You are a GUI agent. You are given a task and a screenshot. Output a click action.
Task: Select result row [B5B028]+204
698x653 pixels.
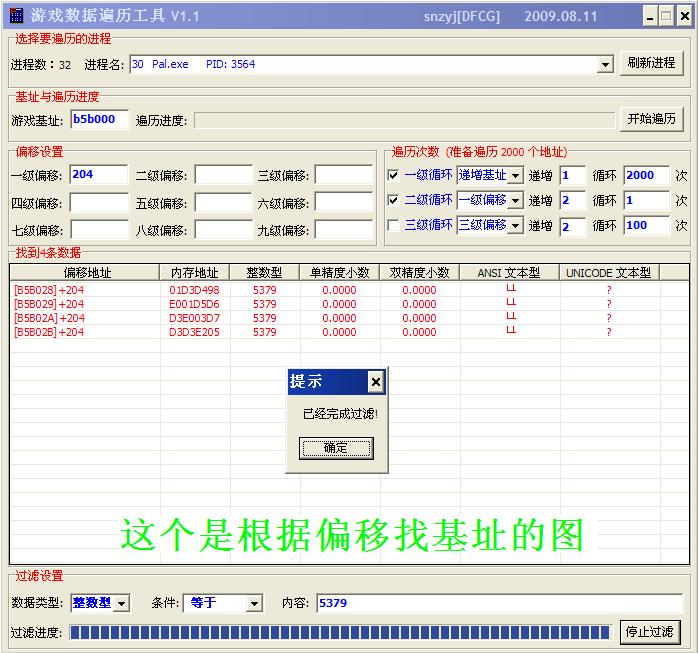click(x=50, y=290)
